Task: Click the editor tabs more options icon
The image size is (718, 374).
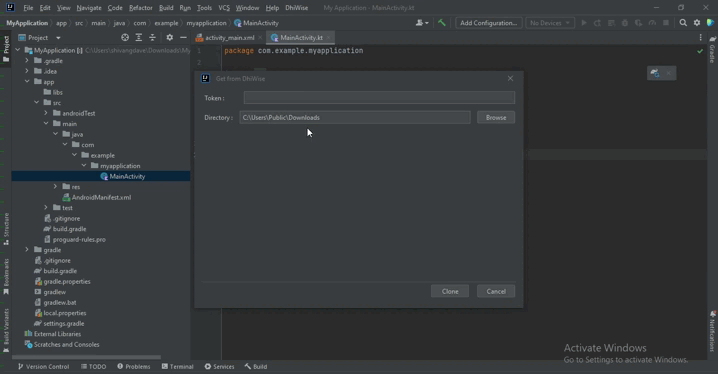Action: click(700, 38)
